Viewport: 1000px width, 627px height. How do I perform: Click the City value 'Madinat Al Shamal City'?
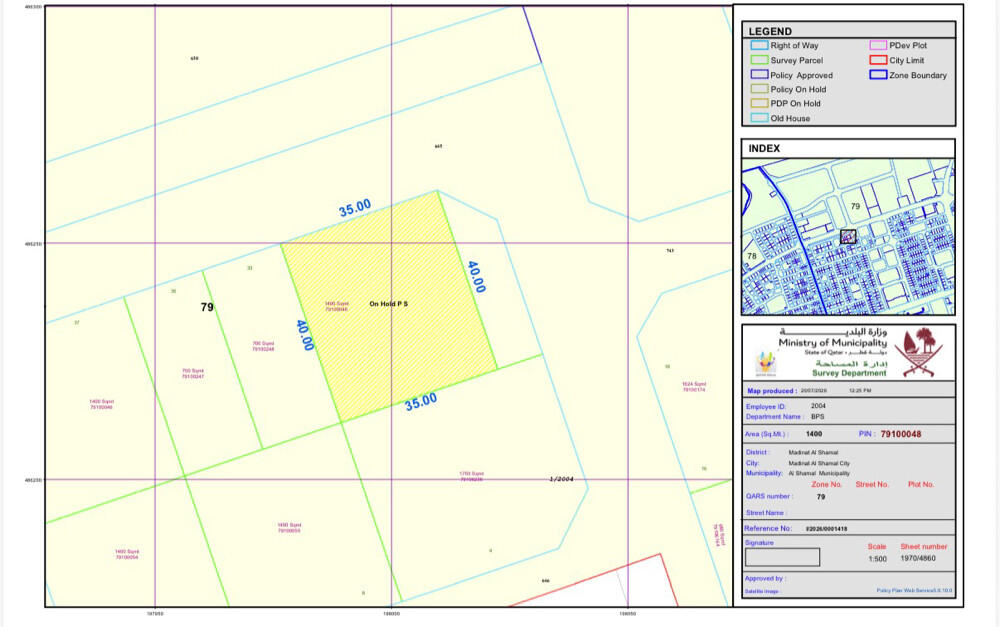pyautogui.click(x=819, y=464)
